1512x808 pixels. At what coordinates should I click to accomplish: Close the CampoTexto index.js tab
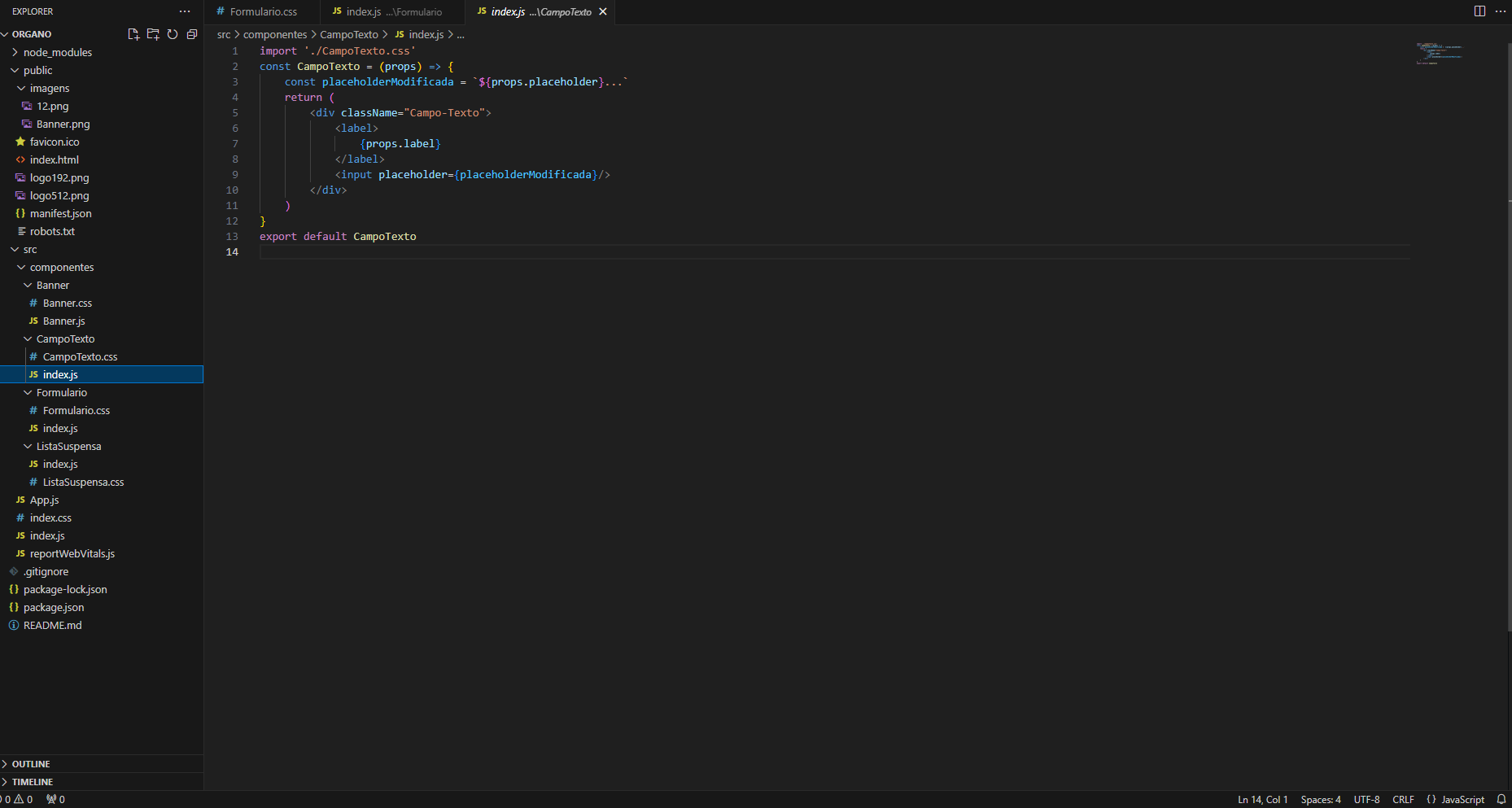pos(603,11)
